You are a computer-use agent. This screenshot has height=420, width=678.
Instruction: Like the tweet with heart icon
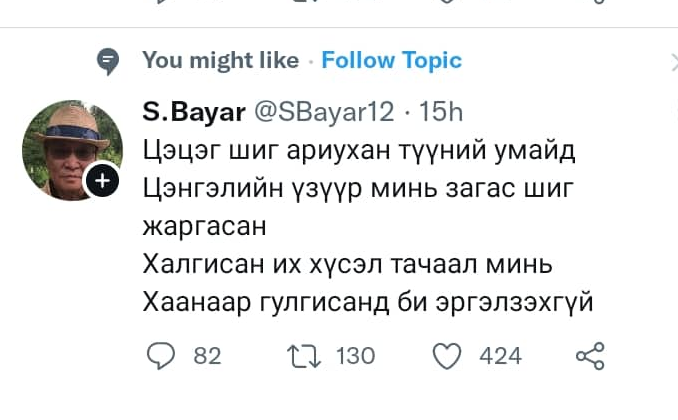coord(449,355)
